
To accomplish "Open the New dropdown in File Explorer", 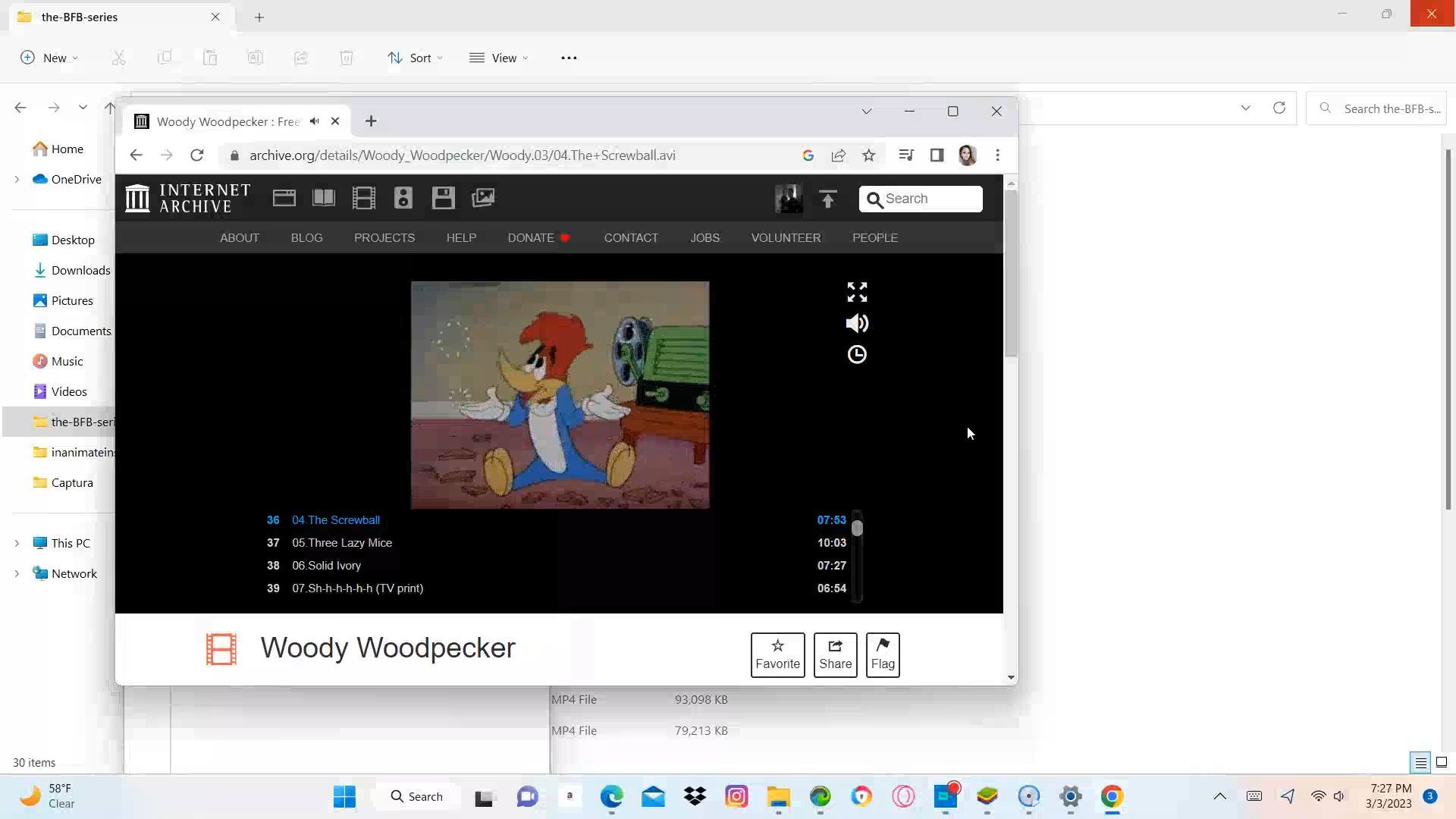I will (49, 58).
